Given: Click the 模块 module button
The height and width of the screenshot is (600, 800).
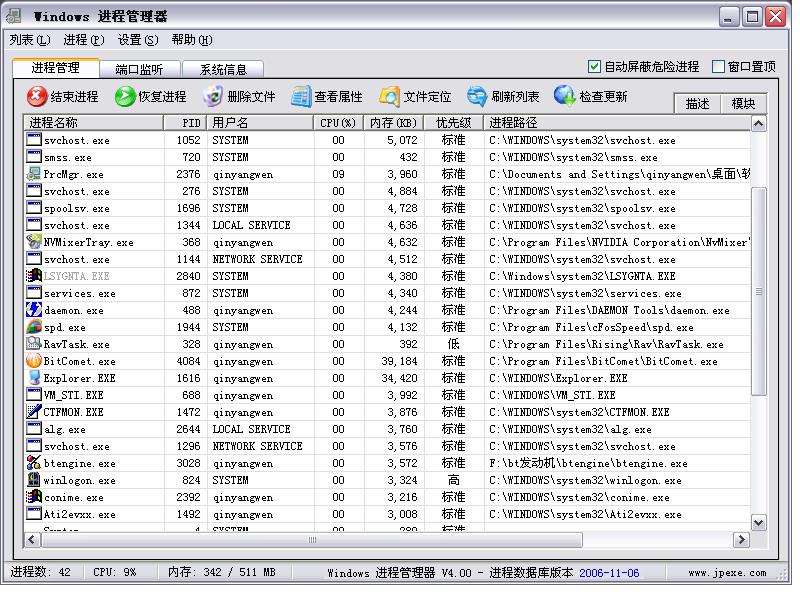Looking at the screenshot, I should point(743,104).
